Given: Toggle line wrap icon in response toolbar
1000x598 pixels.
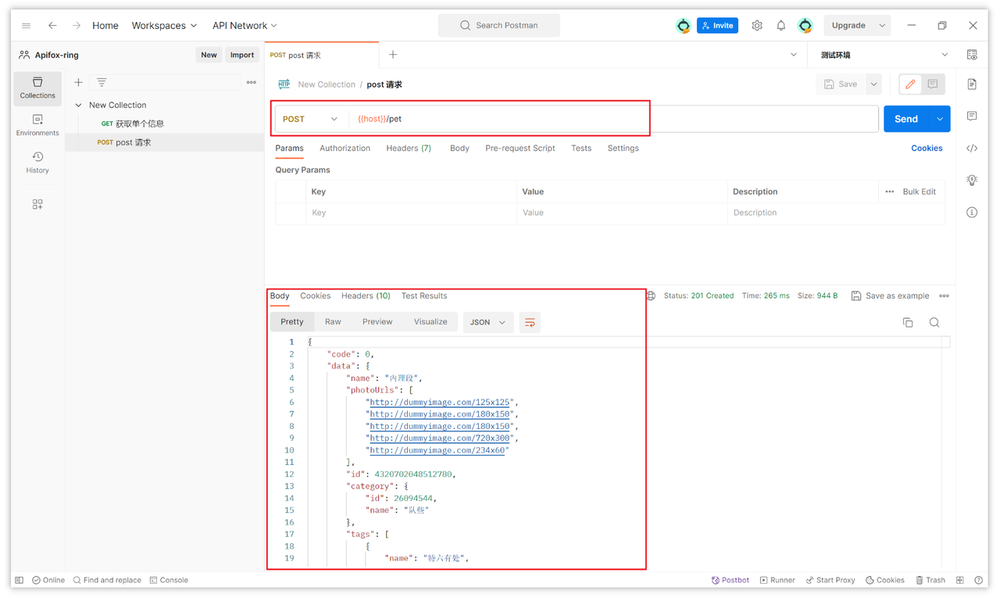Looking at the screenshot, I should pyautogui.click(x=530, y=322).
